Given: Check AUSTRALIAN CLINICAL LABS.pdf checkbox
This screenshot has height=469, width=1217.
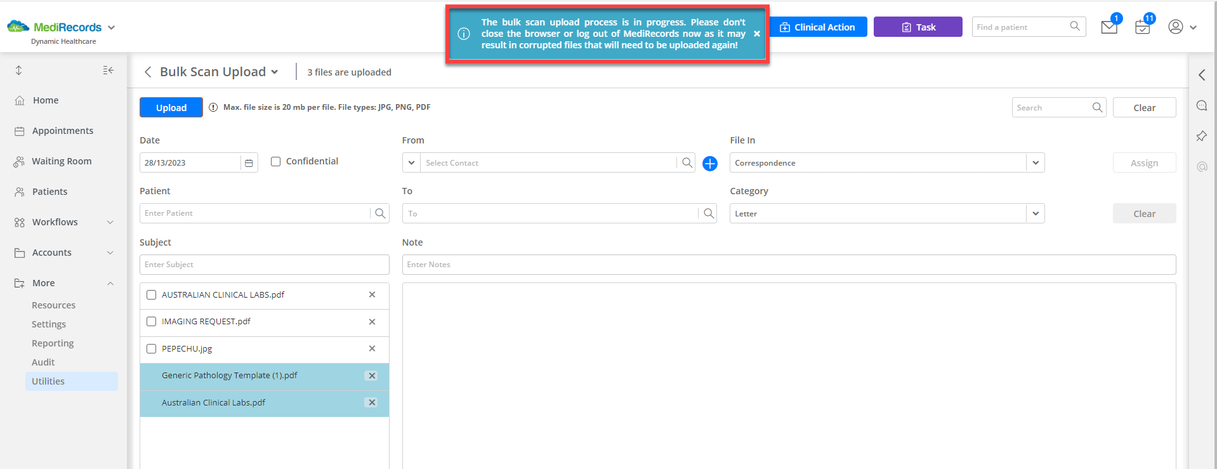Looking at the screenshot, I should 152,295.
